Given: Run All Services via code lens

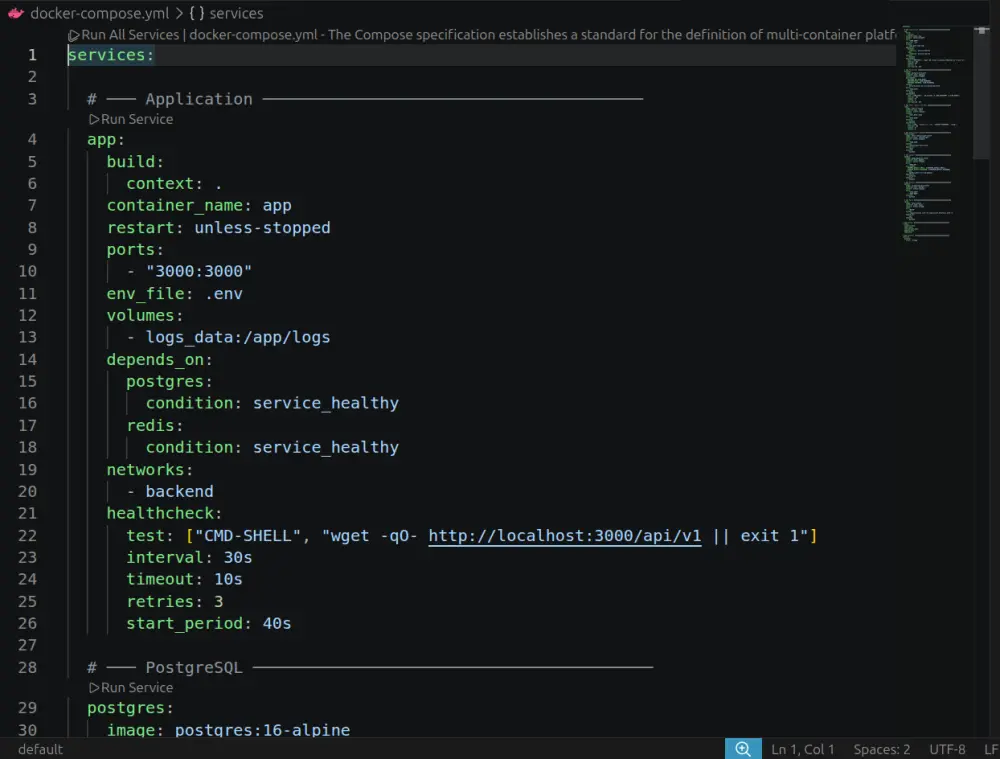Looking at the screenshot, I should tap(130, 35).
